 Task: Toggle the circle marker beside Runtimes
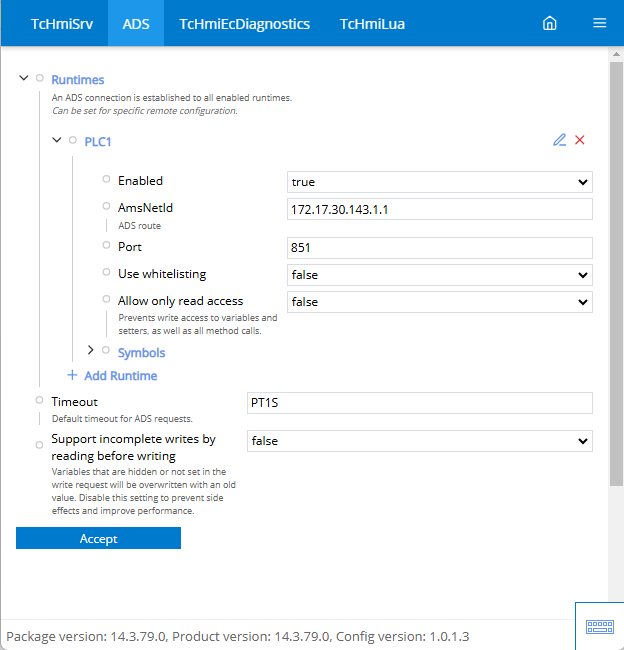tap(40, 78)
